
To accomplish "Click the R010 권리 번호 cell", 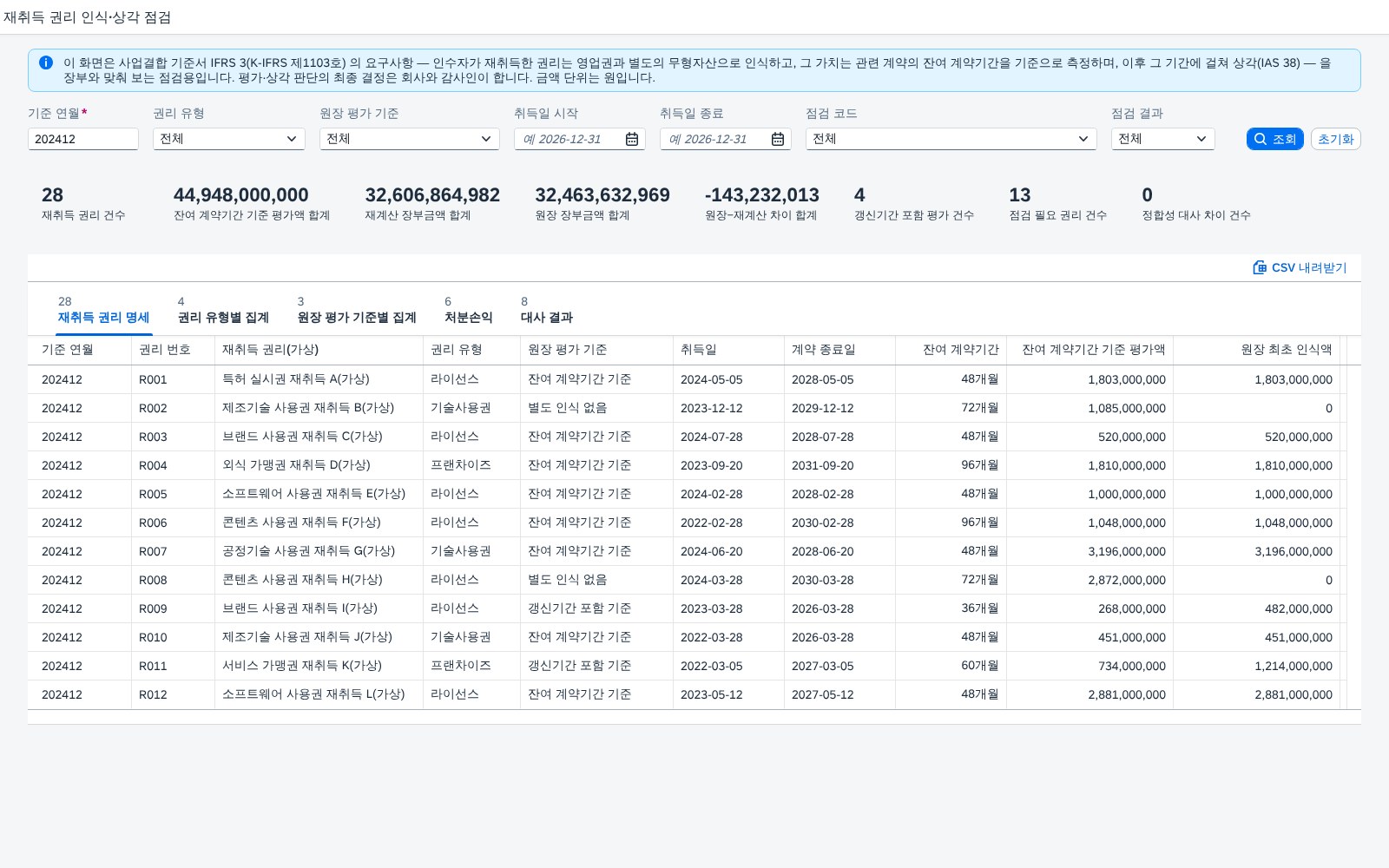I will pyautogui.click(x=173, y=637).
